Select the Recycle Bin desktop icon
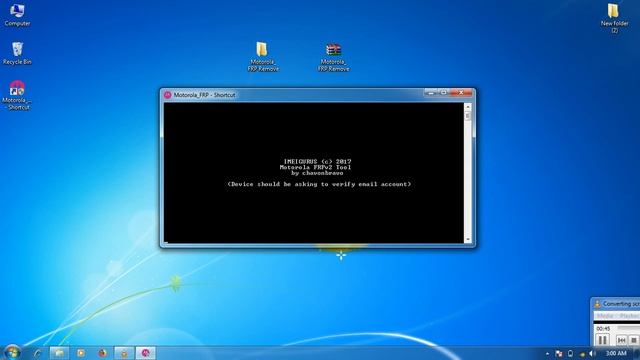Image resolution: width=640 pixels, height=360 pixels. tap(17, 53)
